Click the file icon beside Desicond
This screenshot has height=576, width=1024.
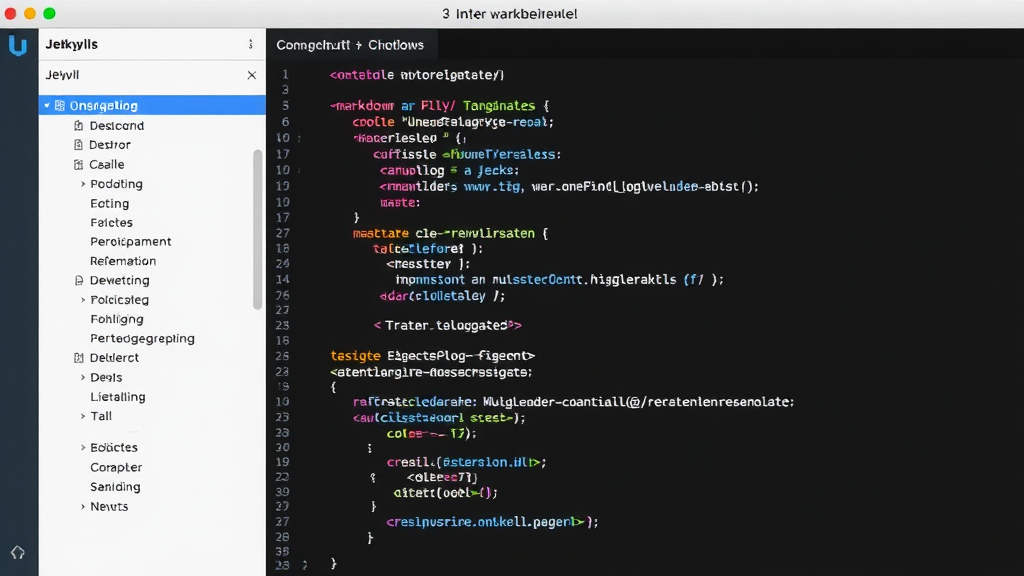79,125
